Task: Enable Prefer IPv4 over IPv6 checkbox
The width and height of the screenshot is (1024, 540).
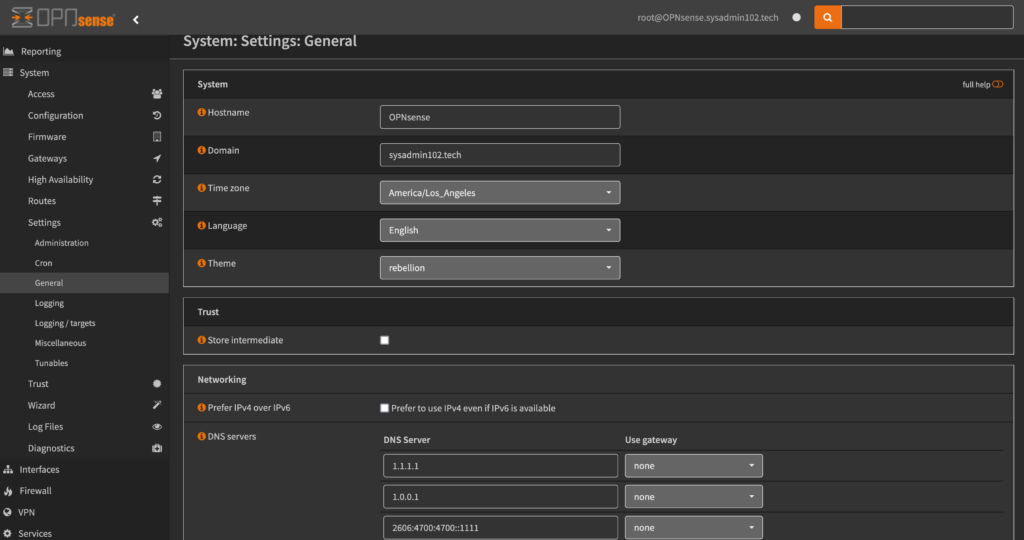Action: 385,408
